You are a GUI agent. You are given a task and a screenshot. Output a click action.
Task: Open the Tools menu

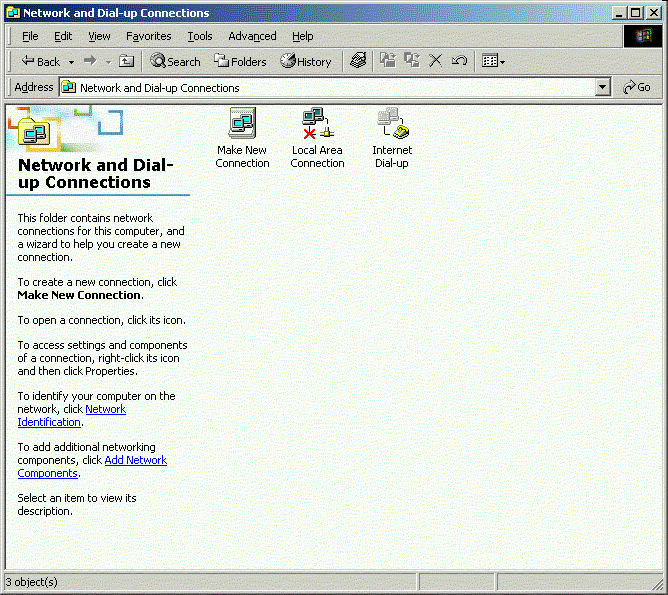pos(200,36)
